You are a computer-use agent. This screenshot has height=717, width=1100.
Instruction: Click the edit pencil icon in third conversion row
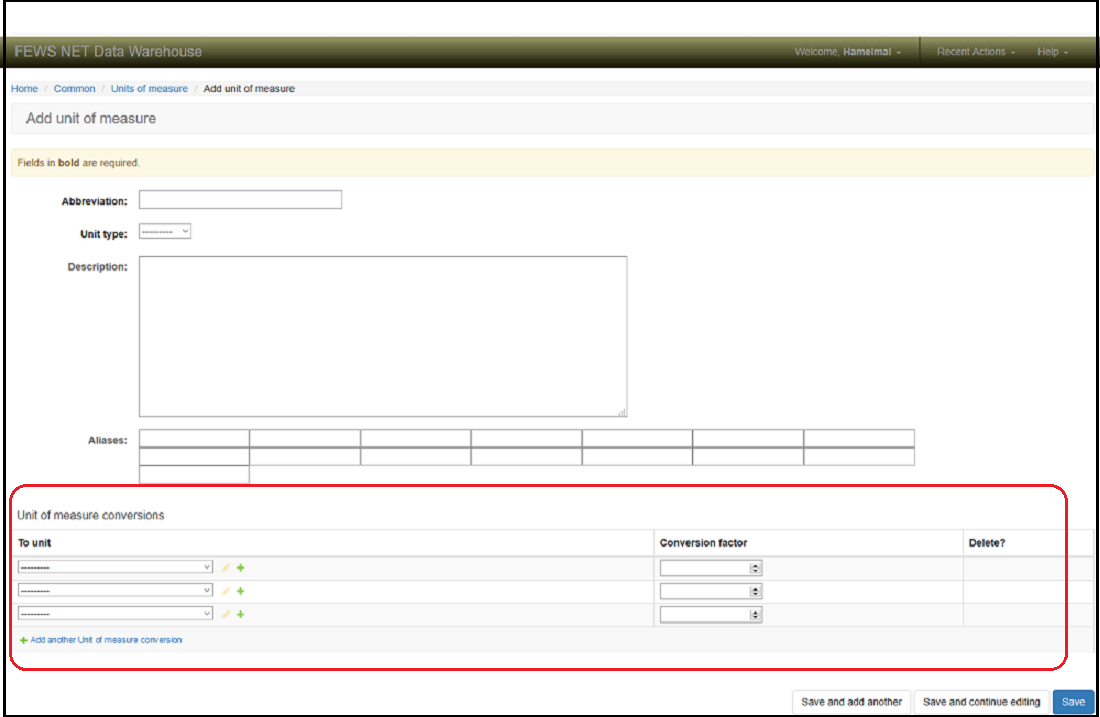tap(226, 614)
